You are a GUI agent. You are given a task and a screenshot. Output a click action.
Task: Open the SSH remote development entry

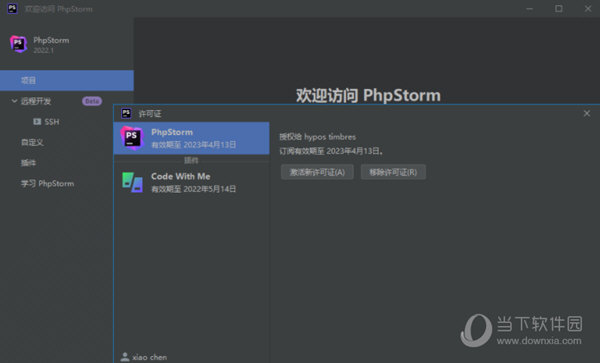[x=52, y=122]
